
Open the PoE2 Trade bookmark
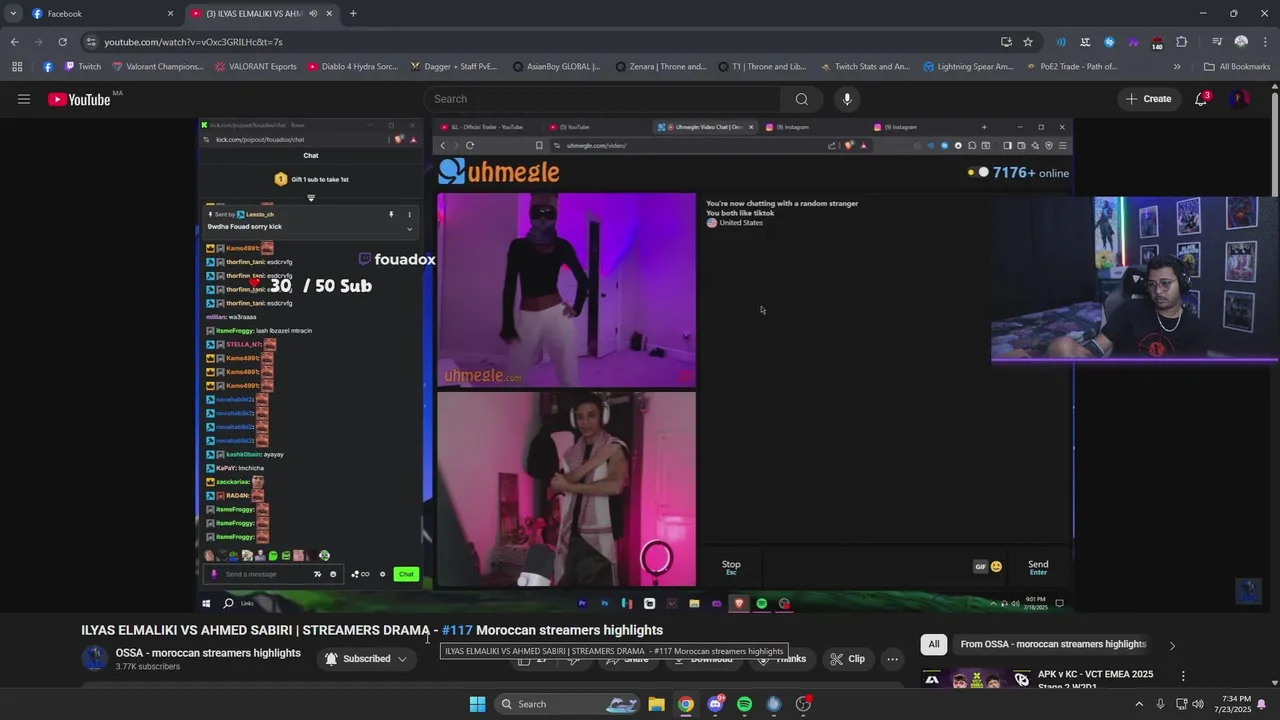(1072, 67)
